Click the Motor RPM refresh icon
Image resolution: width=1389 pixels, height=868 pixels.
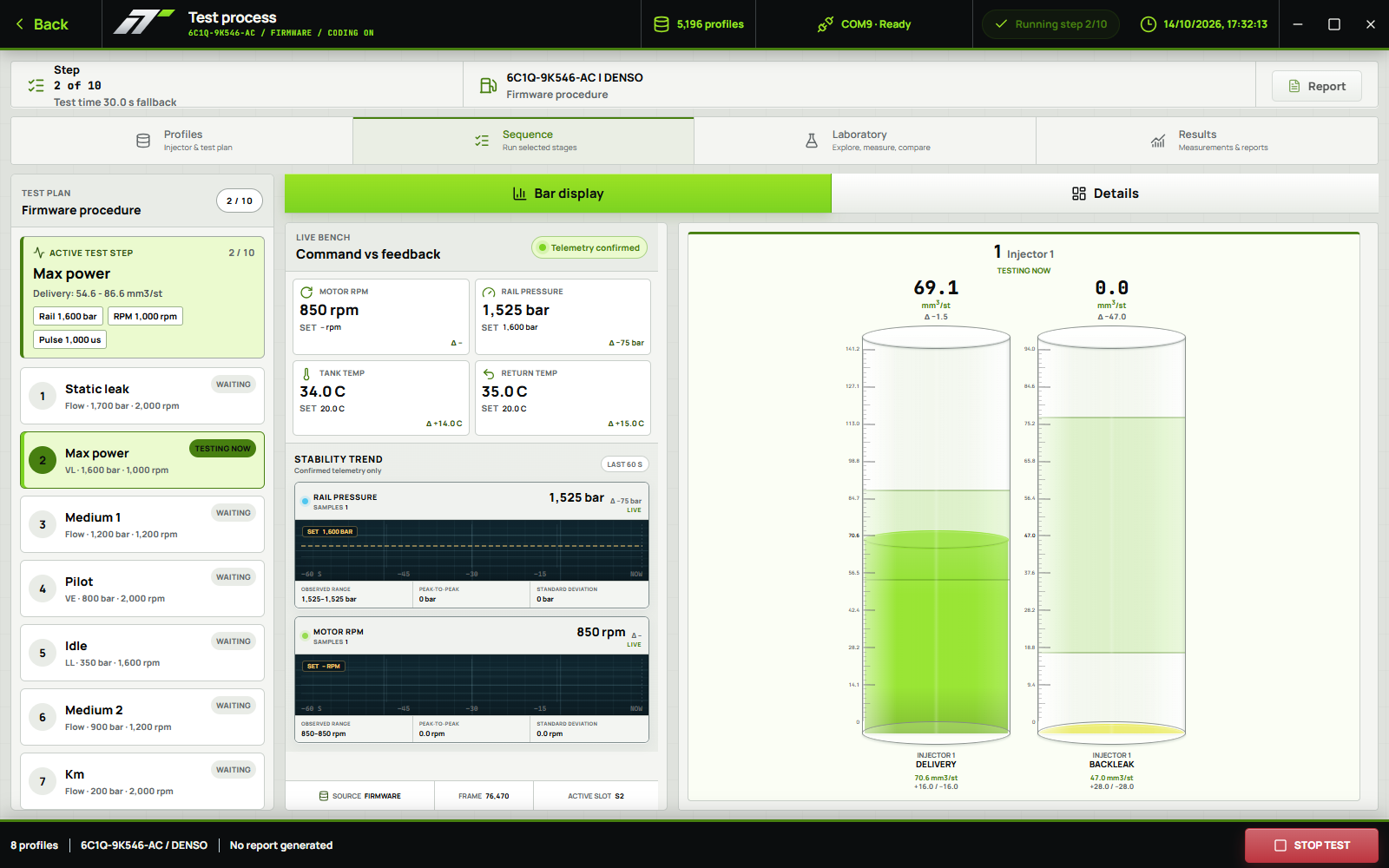[306, 292]
